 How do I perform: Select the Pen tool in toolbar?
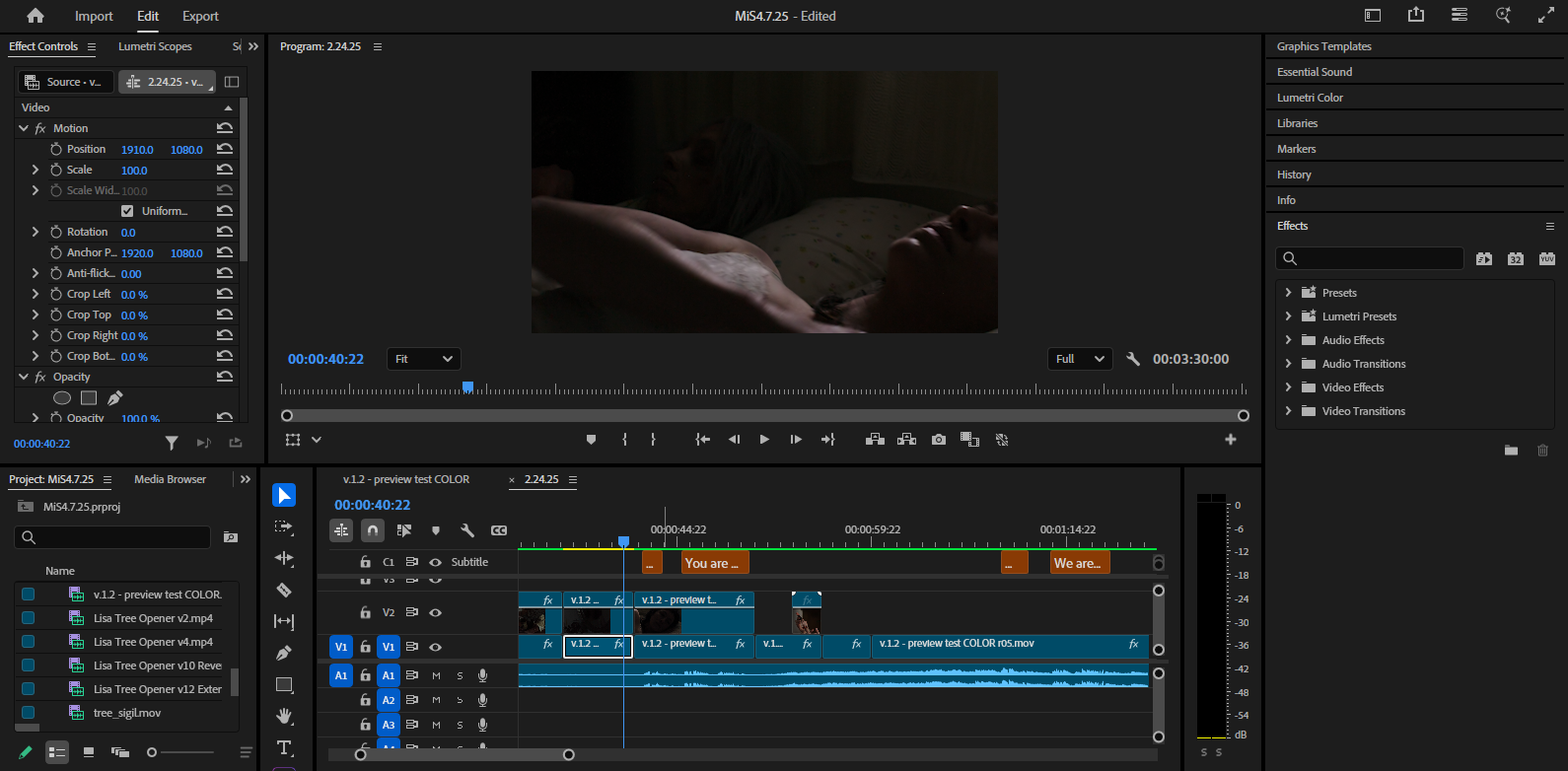point(284,653)
